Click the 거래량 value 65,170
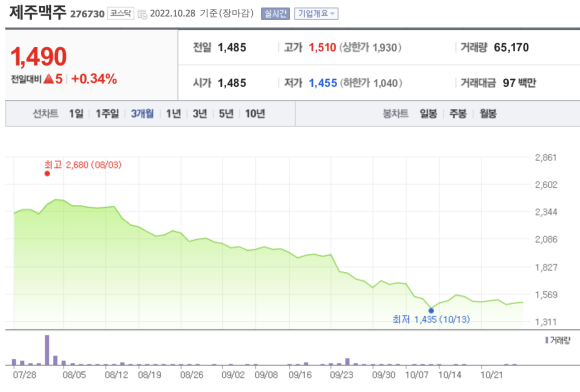The width and height of the screenshot is (580, 392). point(511,48)
